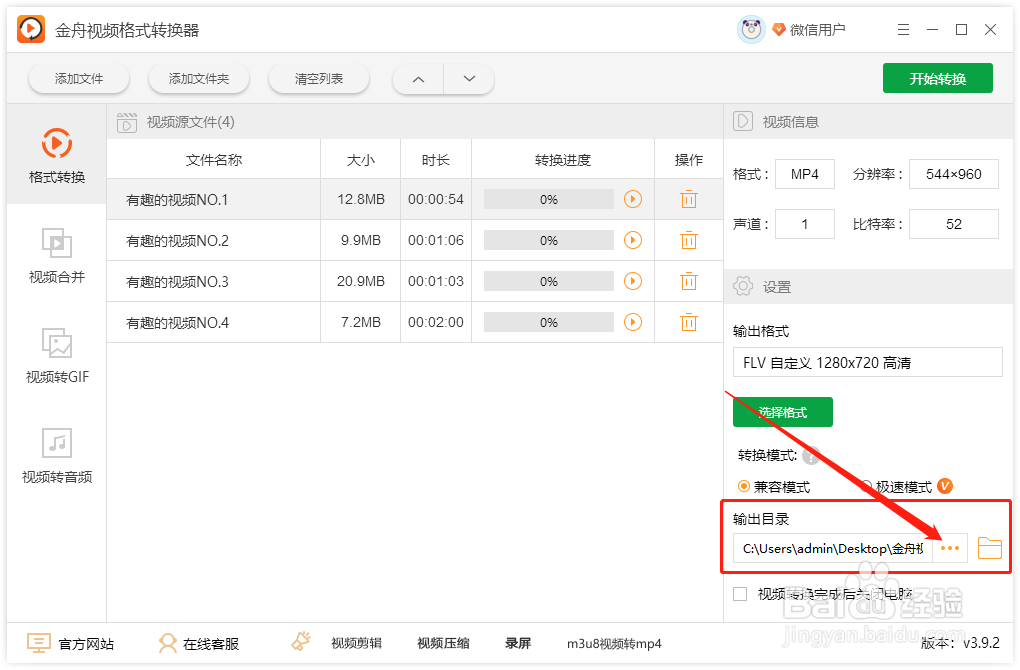Viewport: 1020px width, 670px height.
Task: Click the yellow output folder icon
Action: tap(989, 548)
